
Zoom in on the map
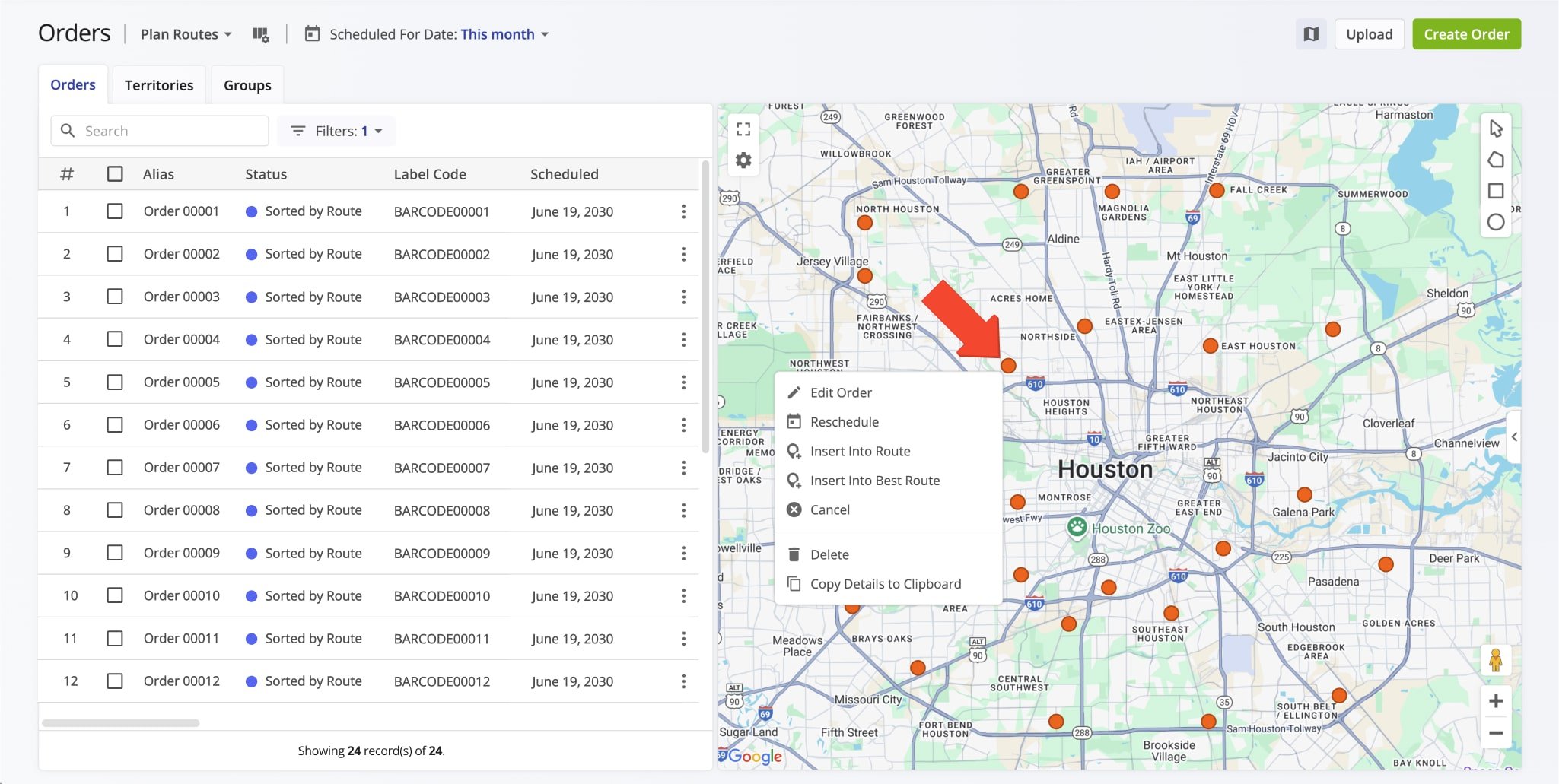point(1495,701)
